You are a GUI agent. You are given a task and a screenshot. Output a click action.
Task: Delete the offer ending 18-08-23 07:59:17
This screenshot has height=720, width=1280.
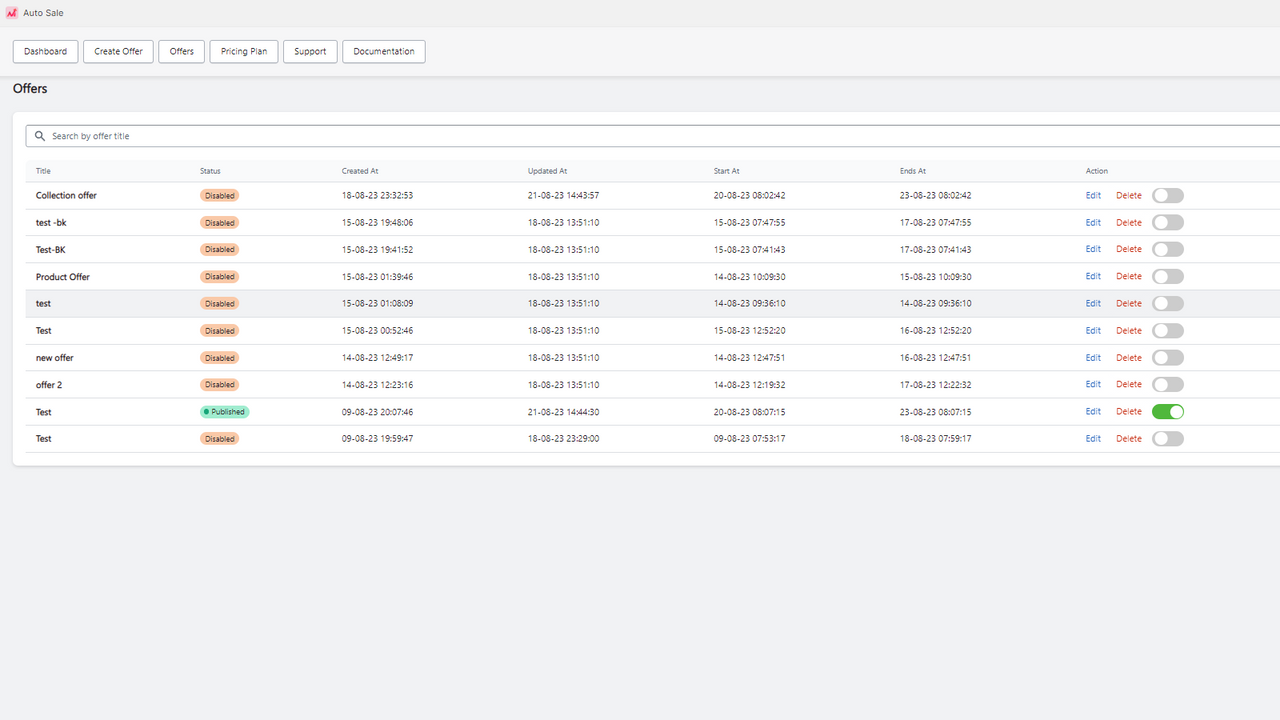coord(1129,438)
